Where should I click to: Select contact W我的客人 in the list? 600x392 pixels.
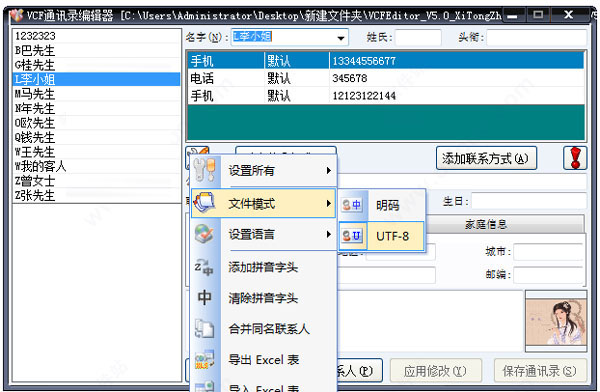click(96, 167)
